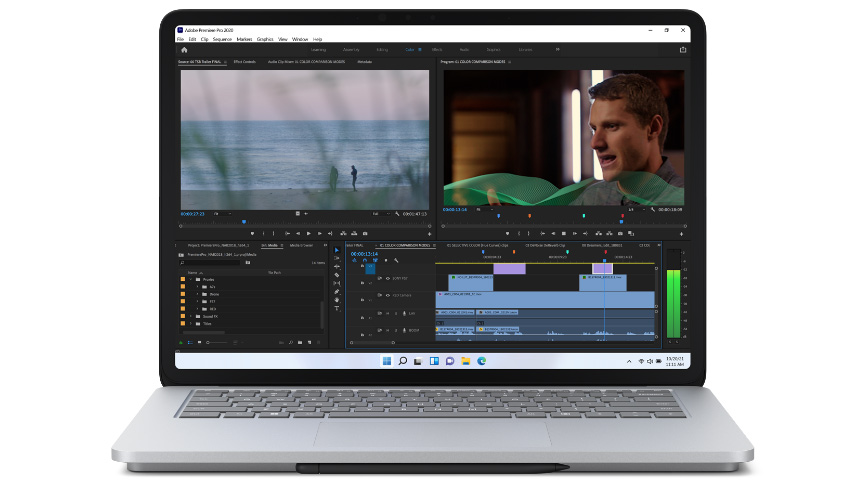The height and width of the screenshot is (490, 864).
Task: Click New Item icon in the Project panel
Action: 309,343
